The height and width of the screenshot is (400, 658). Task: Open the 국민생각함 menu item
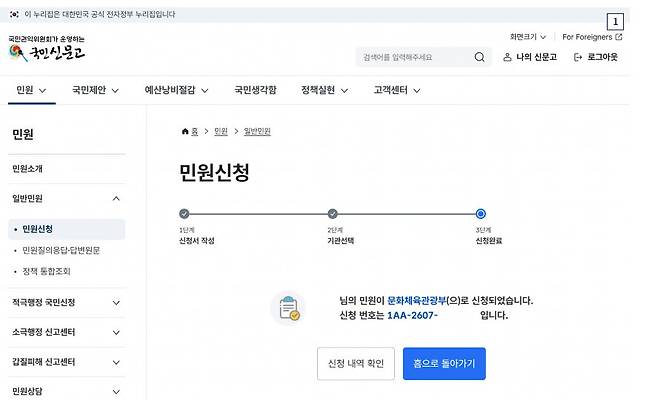point(255,90)
